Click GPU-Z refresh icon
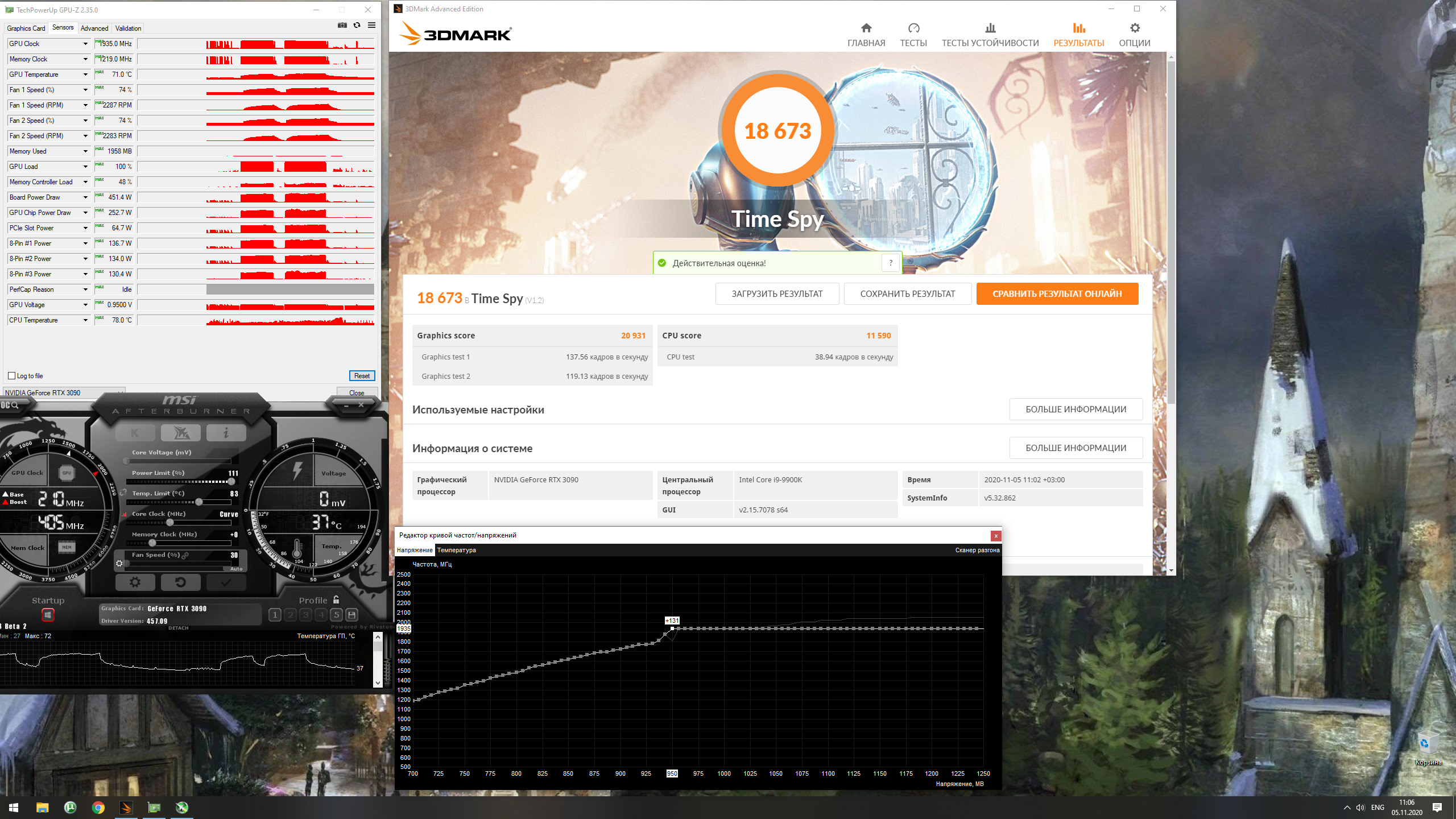 [x=357, y=25]
